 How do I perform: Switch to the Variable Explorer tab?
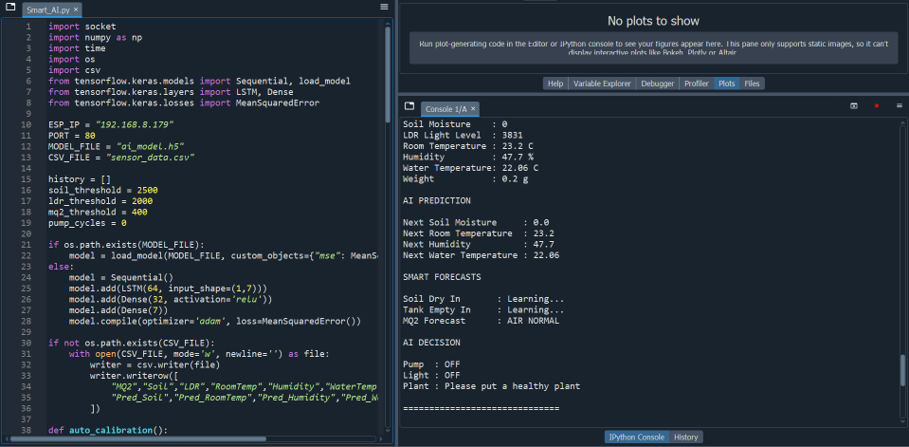[x=602, y=83]
